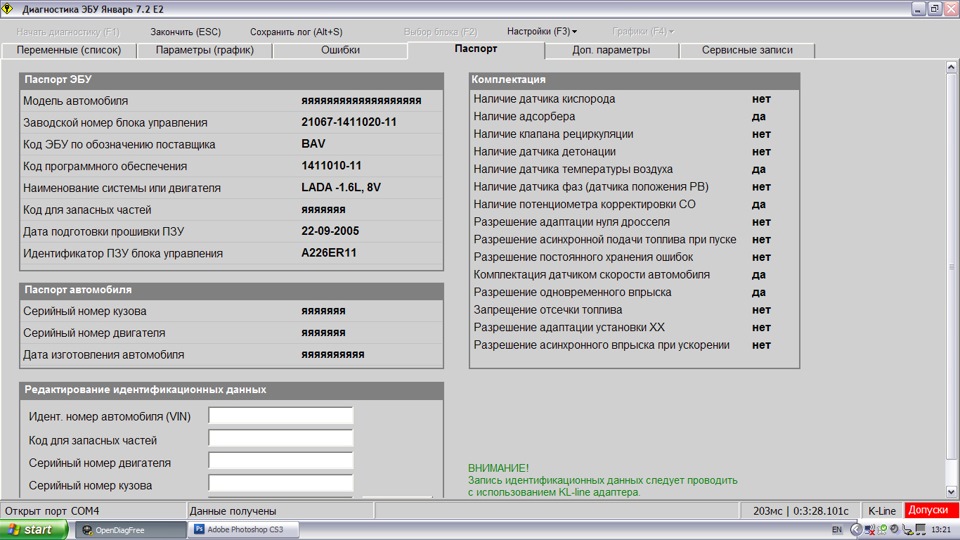Click Закончить (ESC) to end diagnostics

coord(185,32)
